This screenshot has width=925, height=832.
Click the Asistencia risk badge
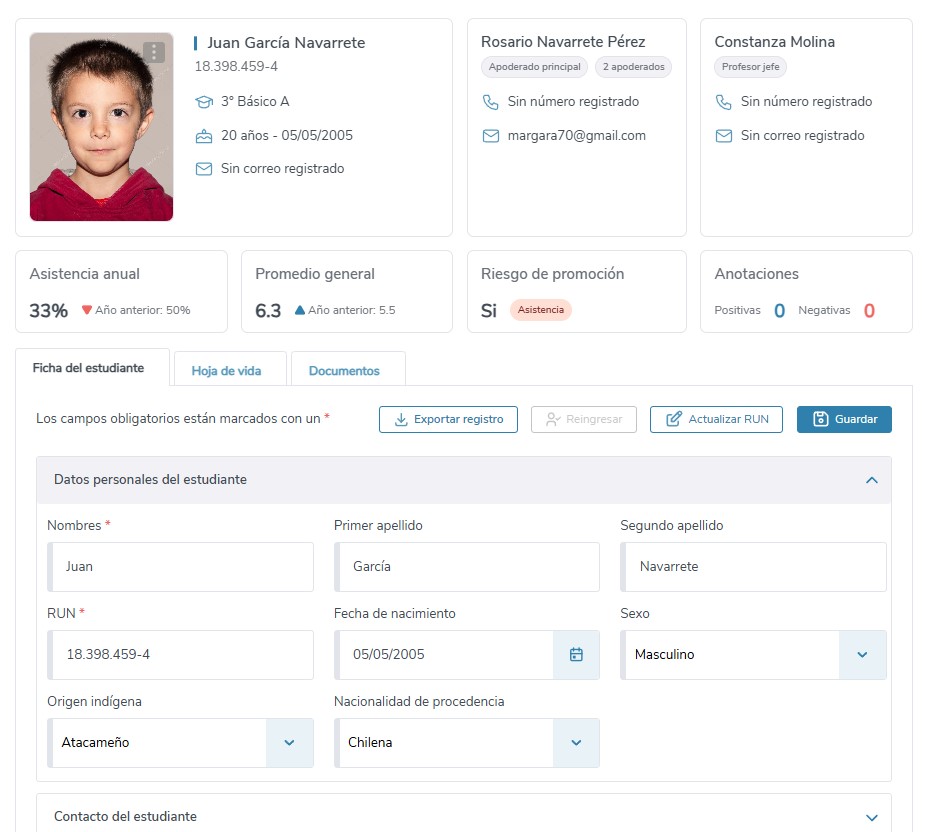[540, 310]
